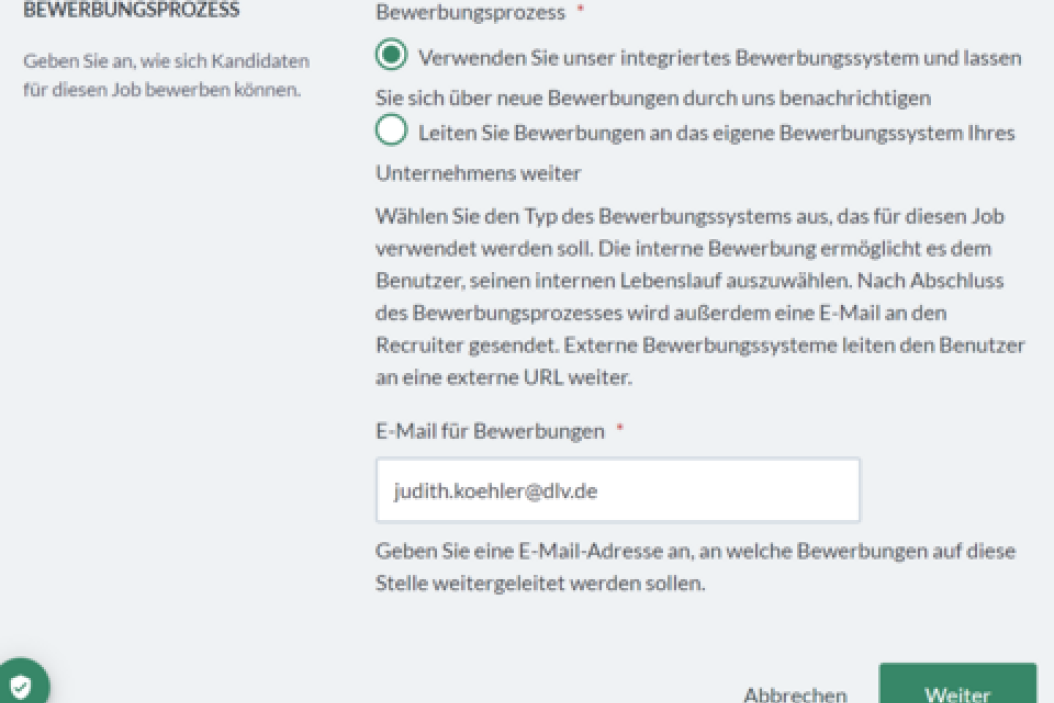Click the Abbrechen link
Screen dimensions: 1054x703
click(x=795, y=694)
